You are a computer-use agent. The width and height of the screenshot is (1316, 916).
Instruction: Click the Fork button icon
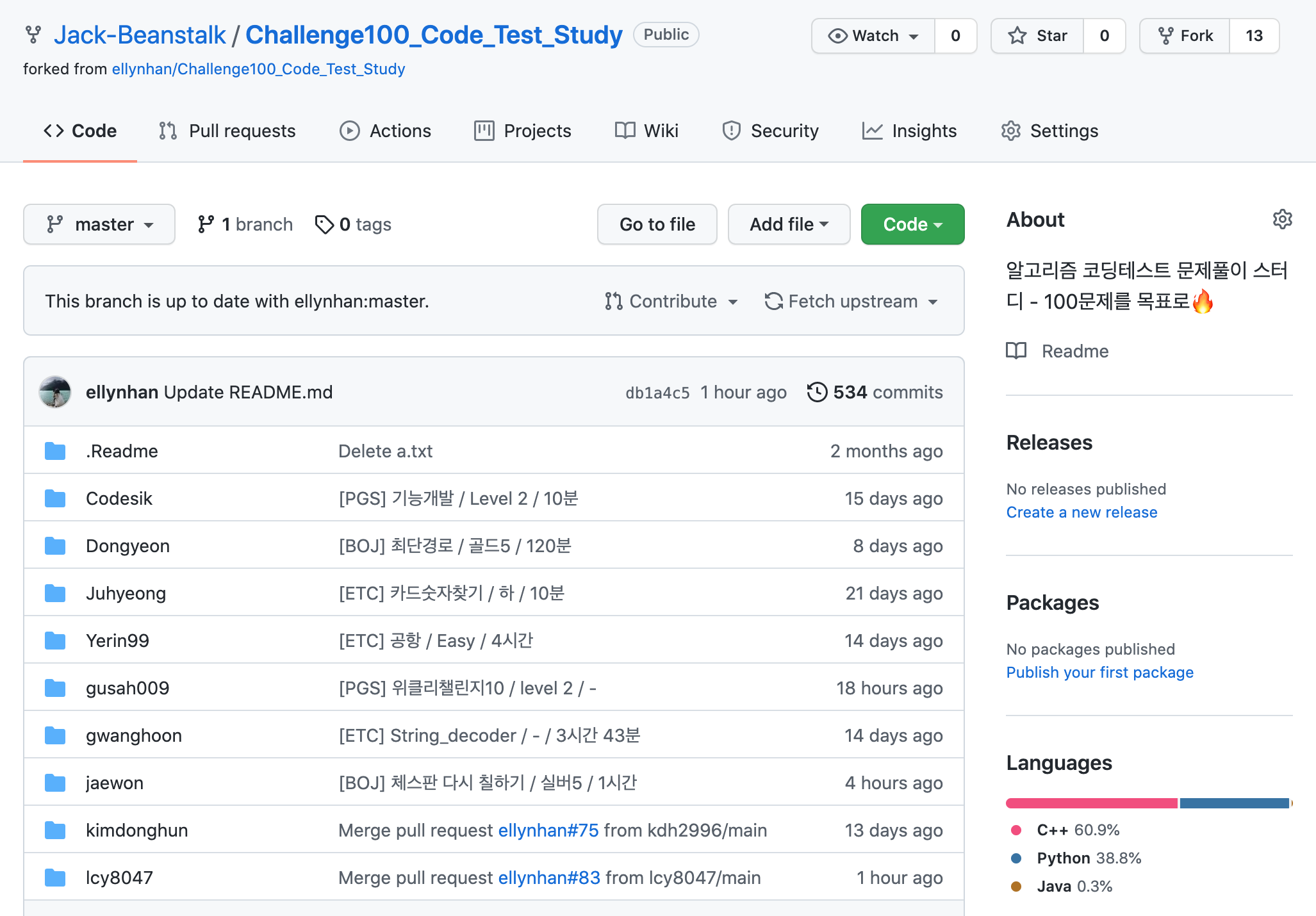point(1165,36)
